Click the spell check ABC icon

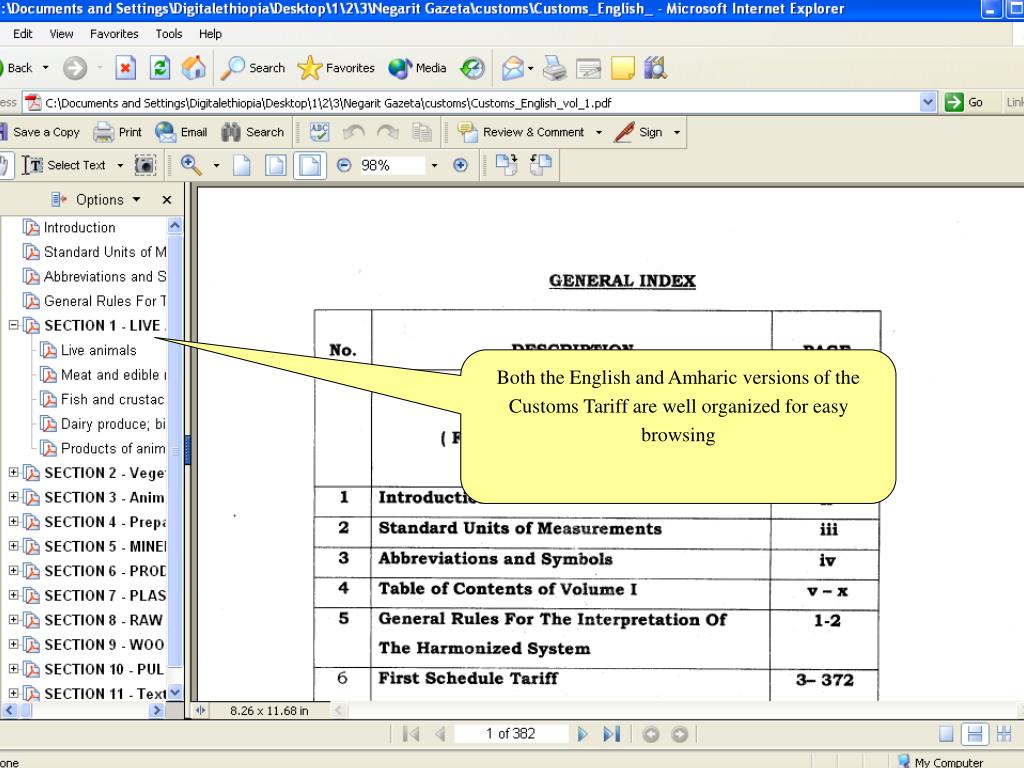[319, 132]
